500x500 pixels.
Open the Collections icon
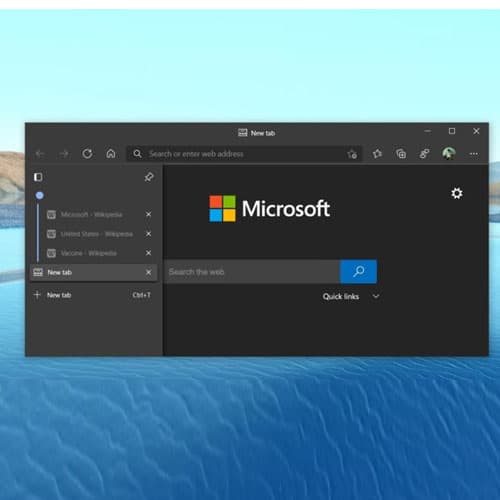(401, 154)
